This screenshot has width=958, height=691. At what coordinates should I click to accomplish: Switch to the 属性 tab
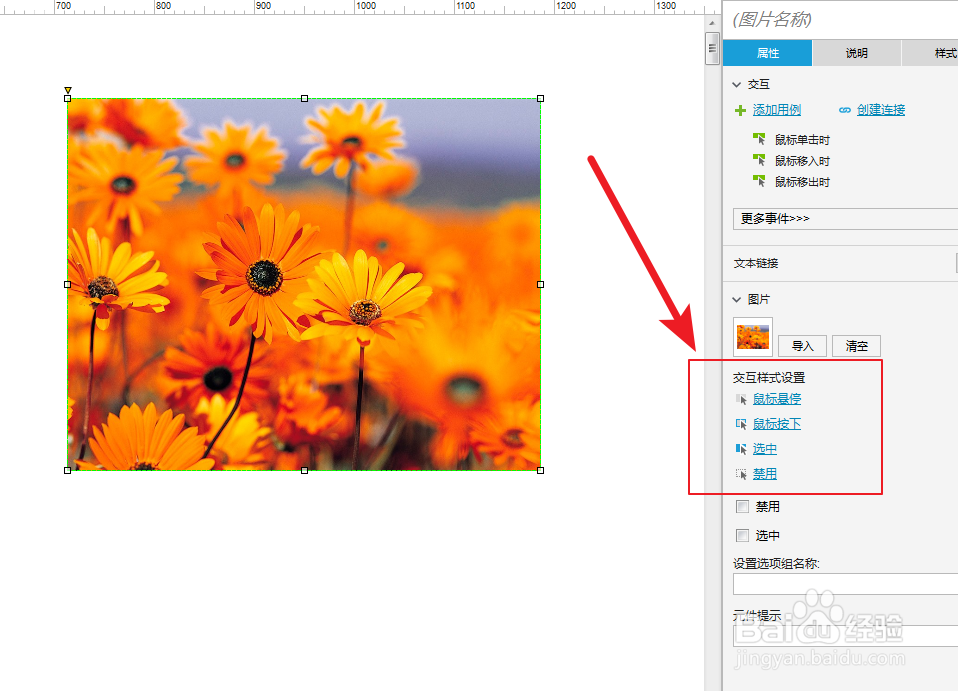pos(767,53)
